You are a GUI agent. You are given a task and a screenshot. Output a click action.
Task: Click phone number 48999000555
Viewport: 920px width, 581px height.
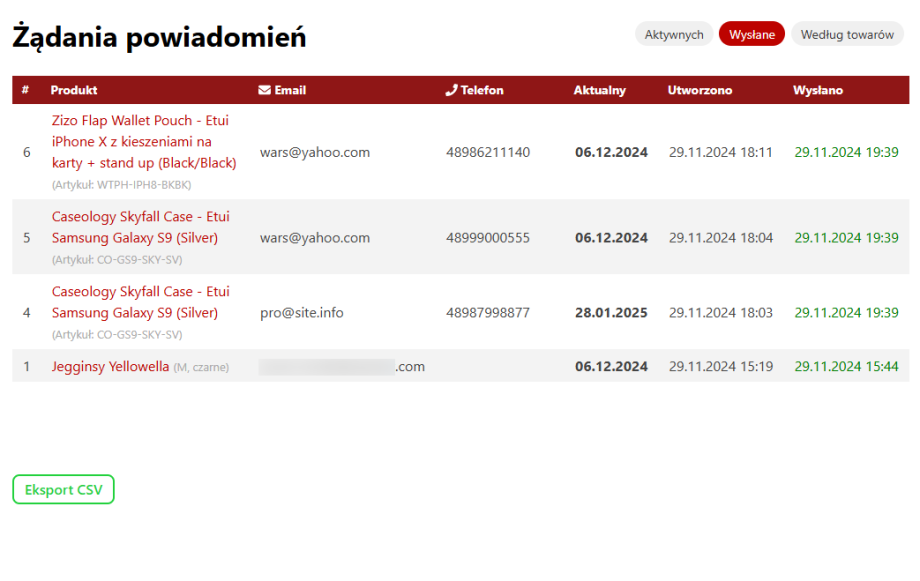click(x=488, y=238)
